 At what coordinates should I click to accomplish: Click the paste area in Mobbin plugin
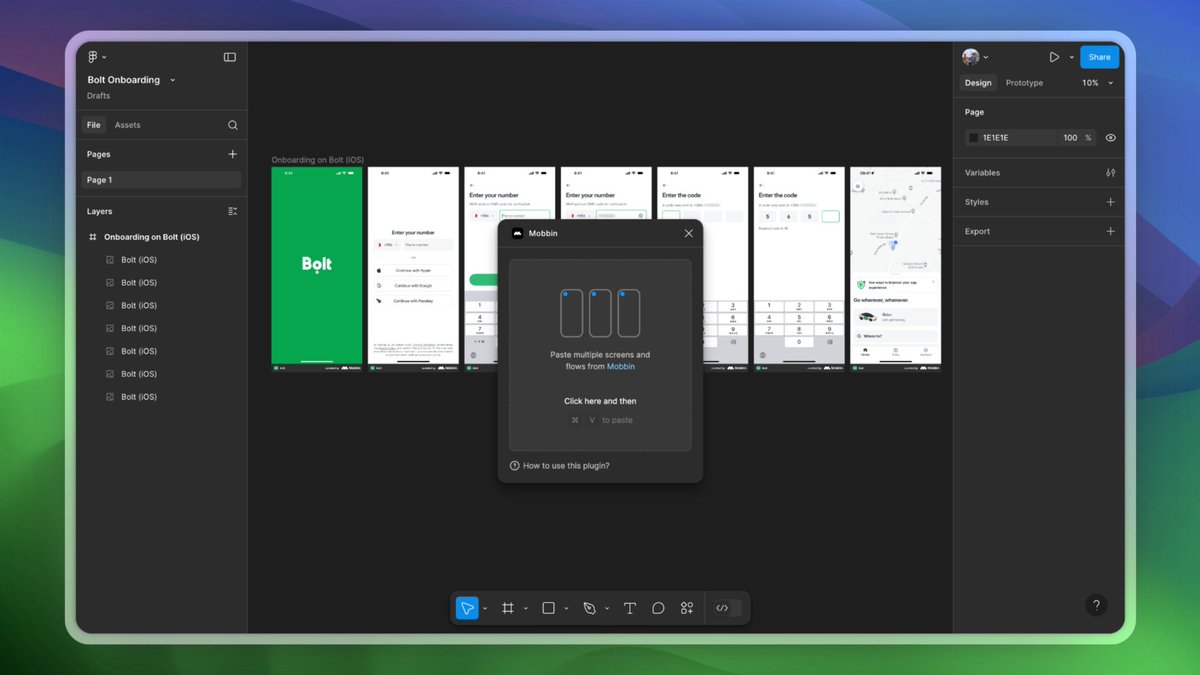pyautogui.click(x=600, y=355)
